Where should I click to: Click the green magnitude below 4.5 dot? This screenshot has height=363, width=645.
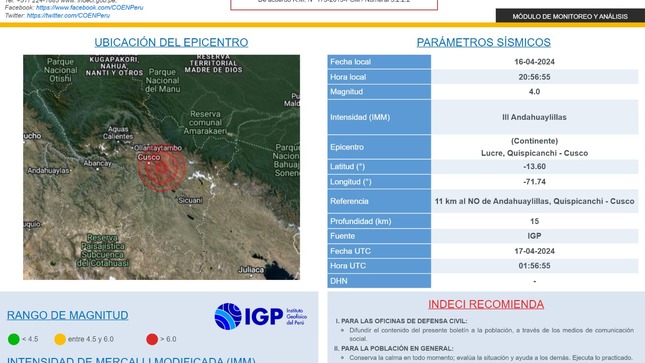(14, 339)
